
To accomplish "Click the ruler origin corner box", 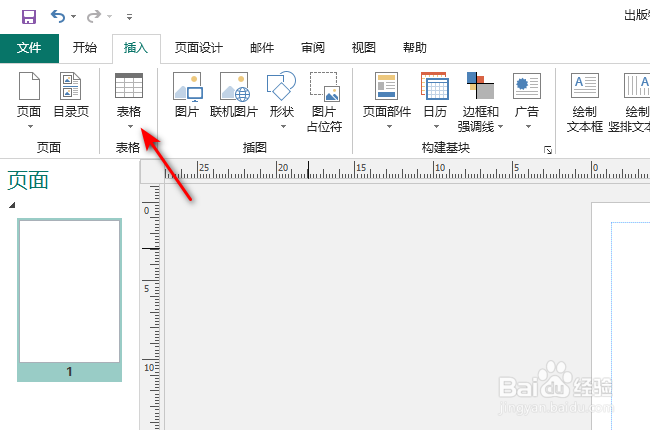I will click(x=152, y=171).
